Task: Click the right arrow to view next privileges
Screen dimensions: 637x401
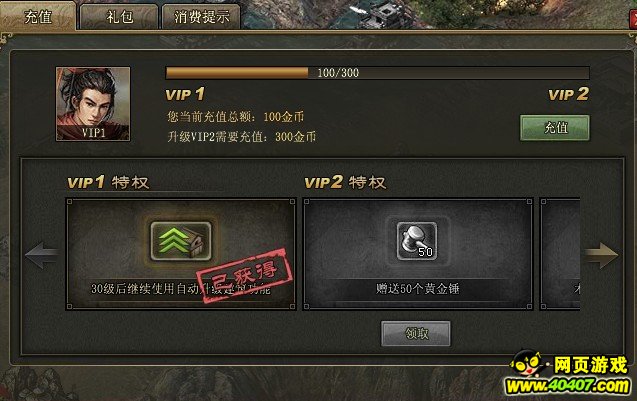Action: coord(601,255)
